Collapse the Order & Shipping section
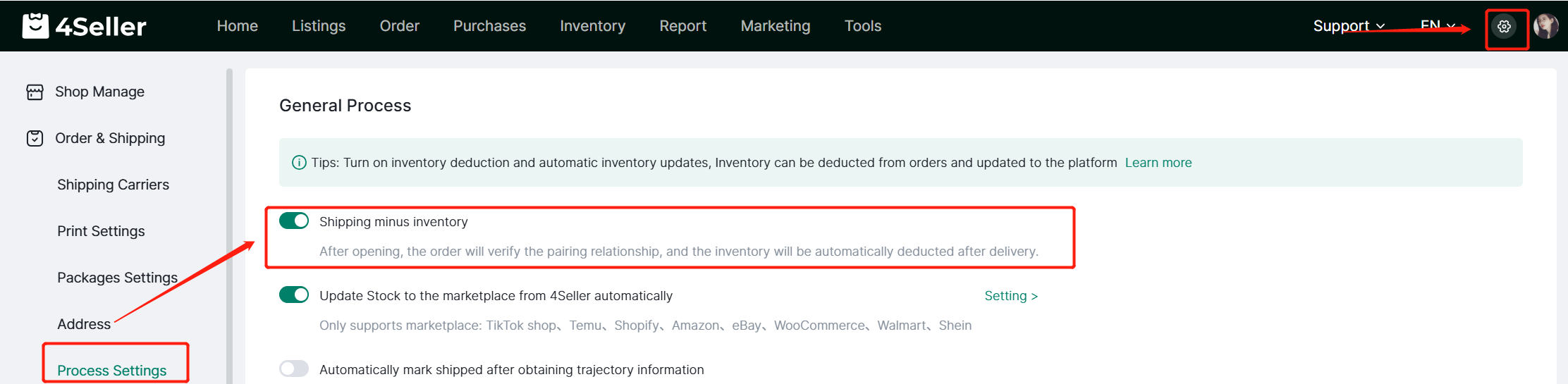1568x384 pixels. pos(110,139)
